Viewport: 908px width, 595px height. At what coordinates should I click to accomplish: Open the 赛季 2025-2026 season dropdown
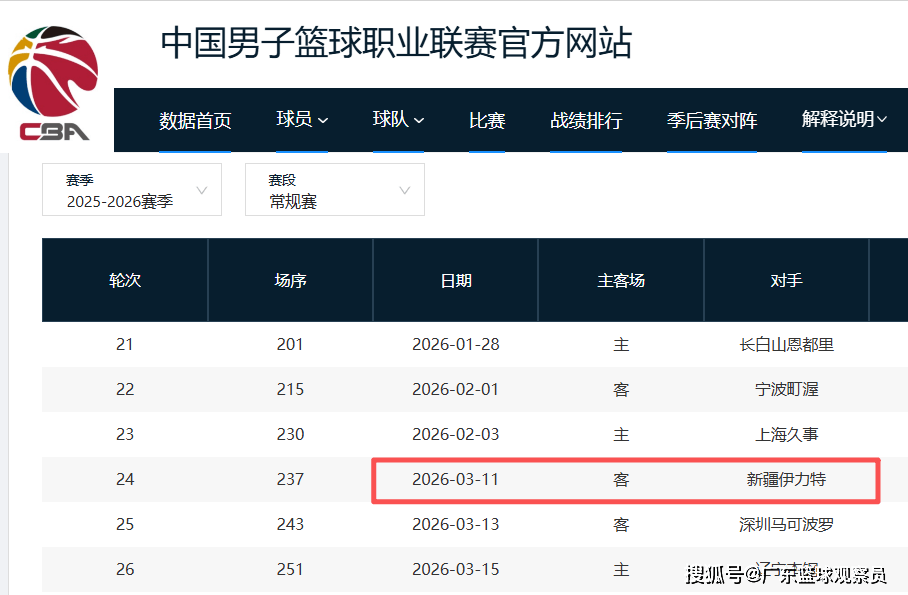(132, 190)
